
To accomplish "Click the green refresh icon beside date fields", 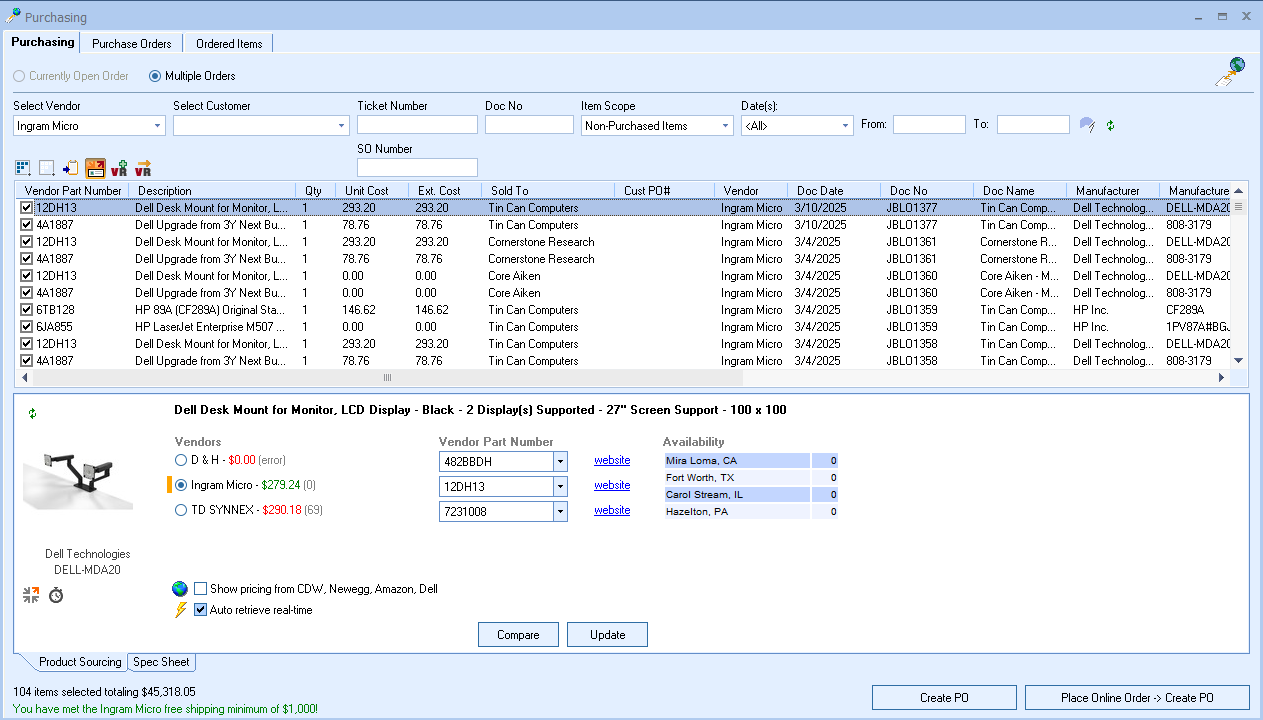I will click(x=1110, y=125).
